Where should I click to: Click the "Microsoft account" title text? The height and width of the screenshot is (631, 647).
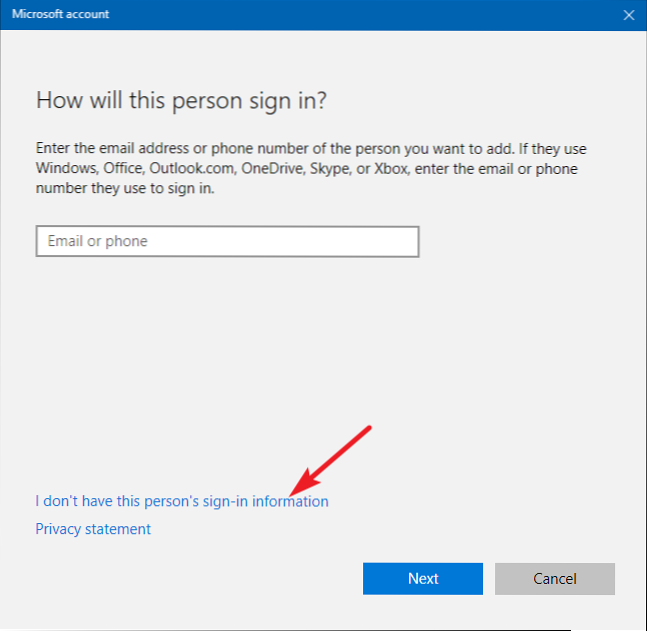[x=60, y=14]
